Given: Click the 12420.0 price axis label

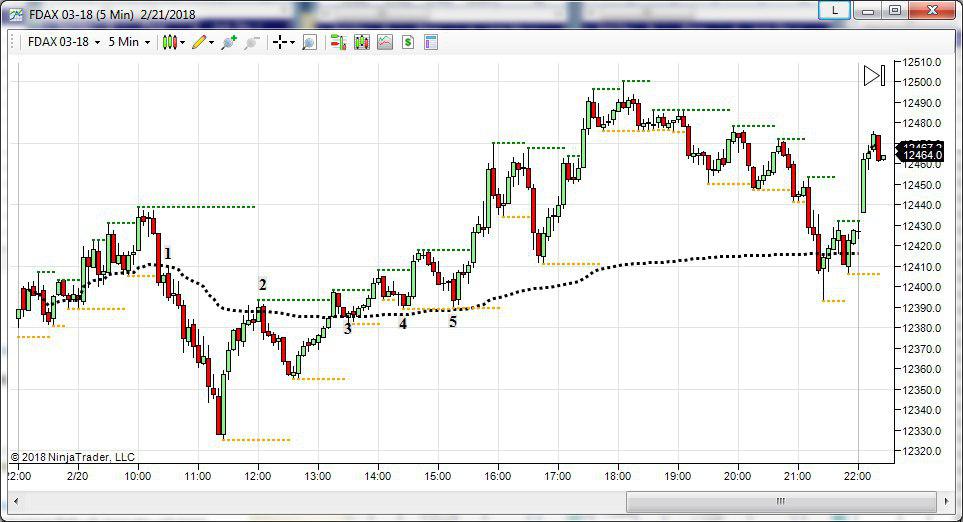Looking at the screenshot, I should coord(922,246).
